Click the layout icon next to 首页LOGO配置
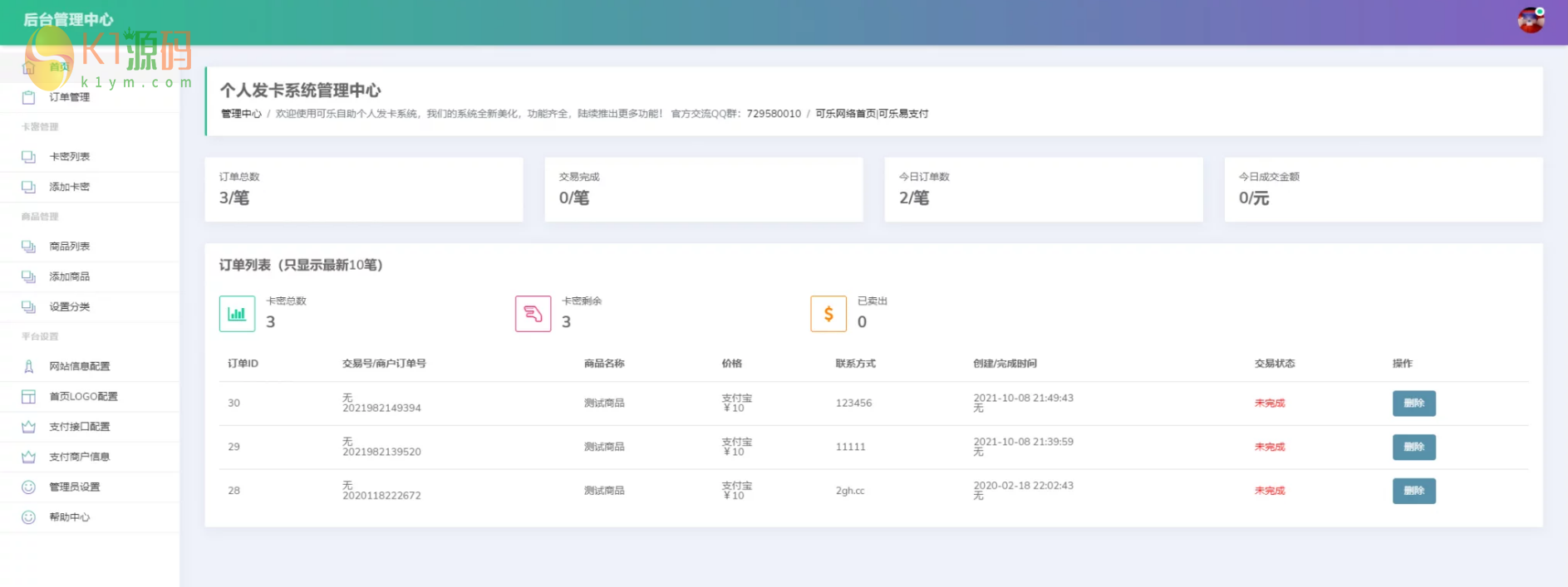This screenshot has width=1568, height=587. click(29, 397)
